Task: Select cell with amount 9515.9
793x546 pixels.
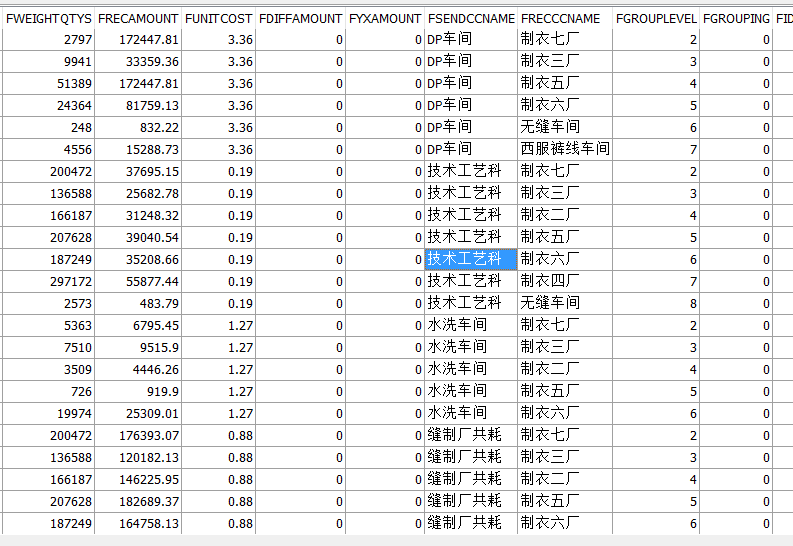Action: coord(138,347)
